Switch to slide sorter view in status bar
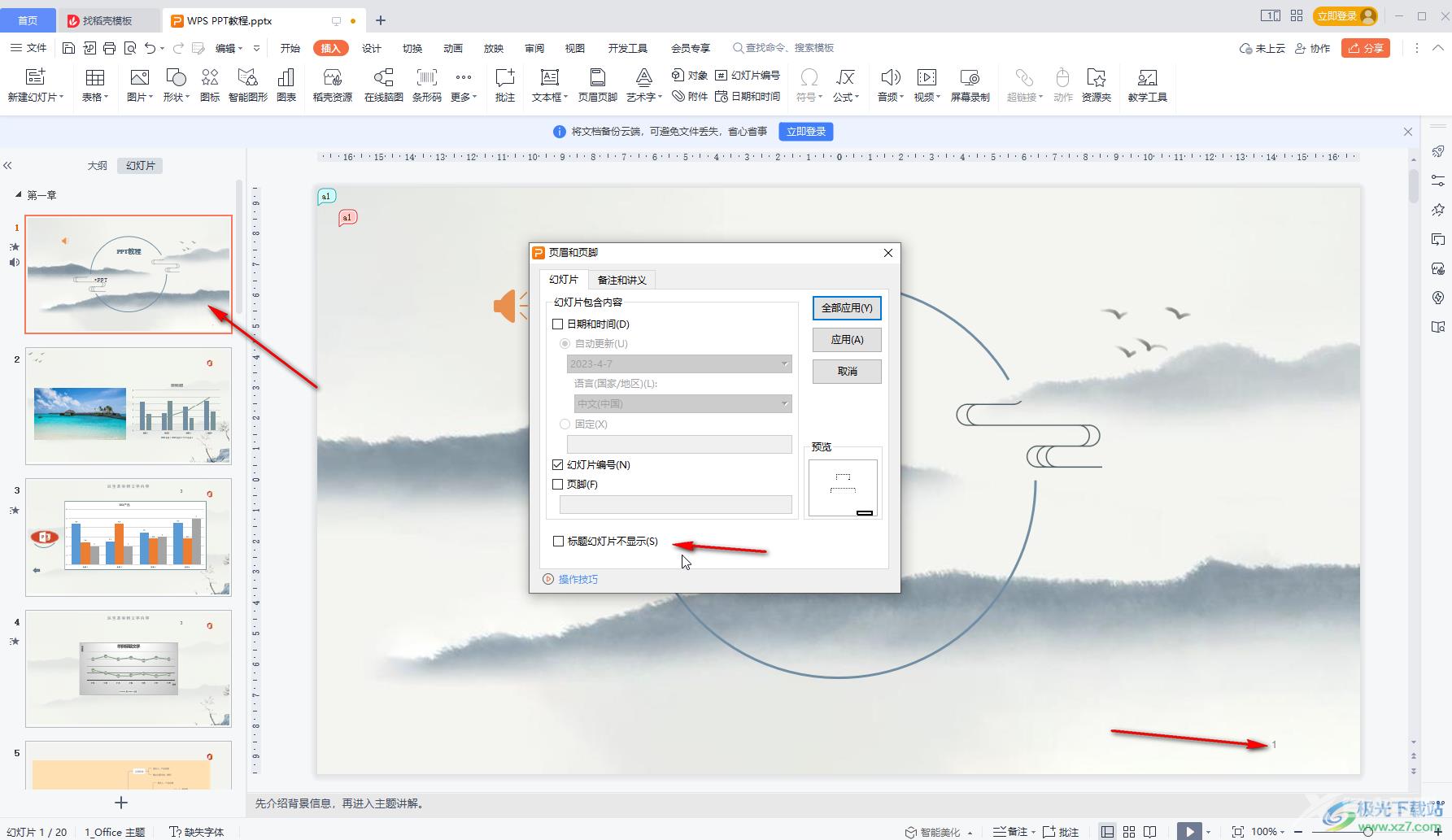1452x840 pixels. click(x=1129, y=831)
